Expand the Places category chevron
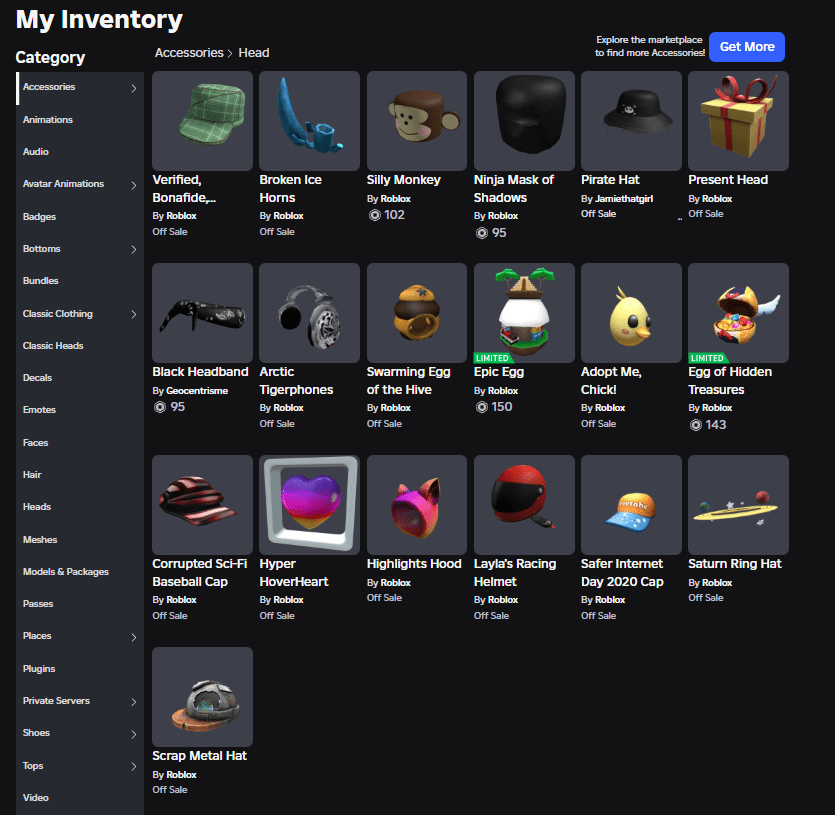Viewport: 835px width, 815px height. click(x=134, y=637)
